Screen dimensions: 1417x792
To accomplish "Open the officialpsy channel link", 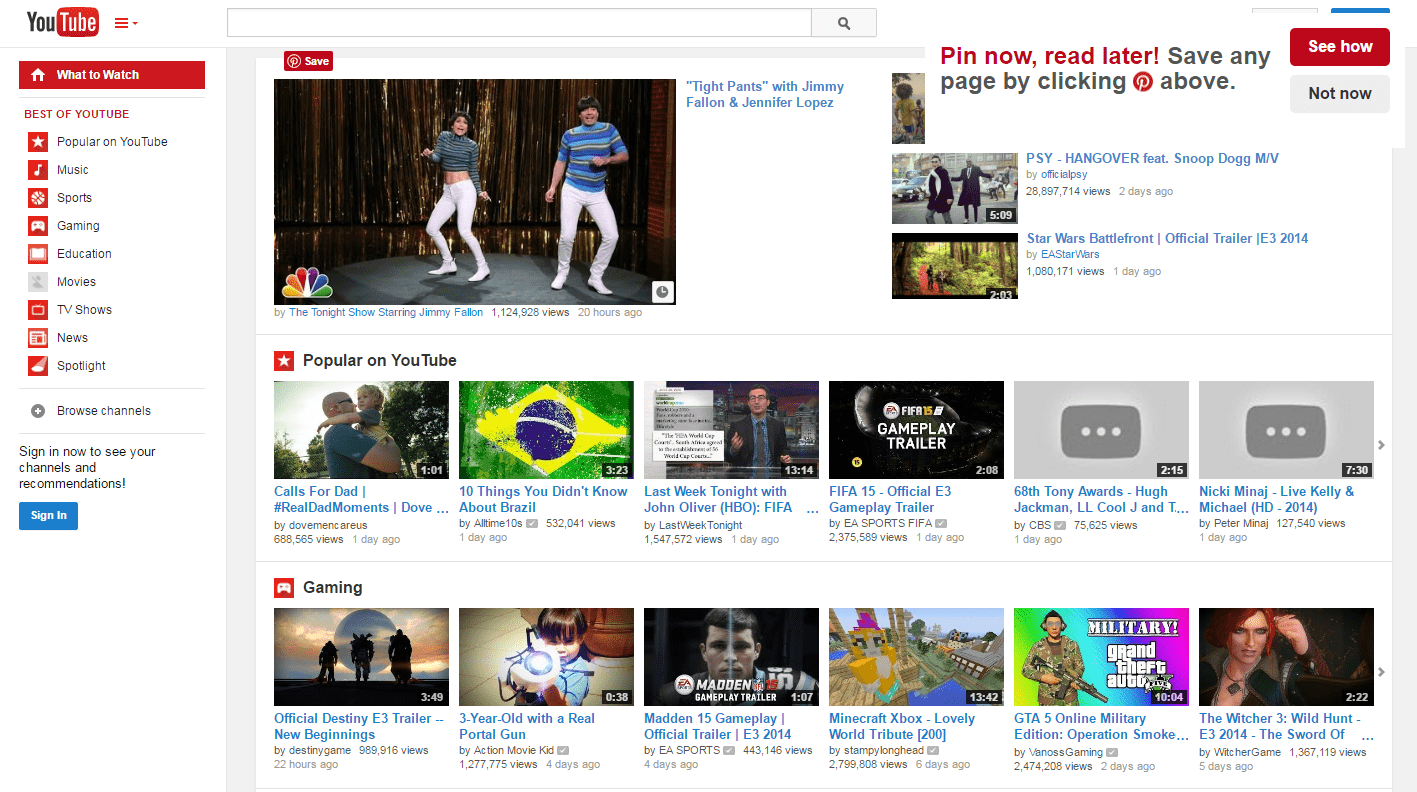I will (x=1064, y=174).
